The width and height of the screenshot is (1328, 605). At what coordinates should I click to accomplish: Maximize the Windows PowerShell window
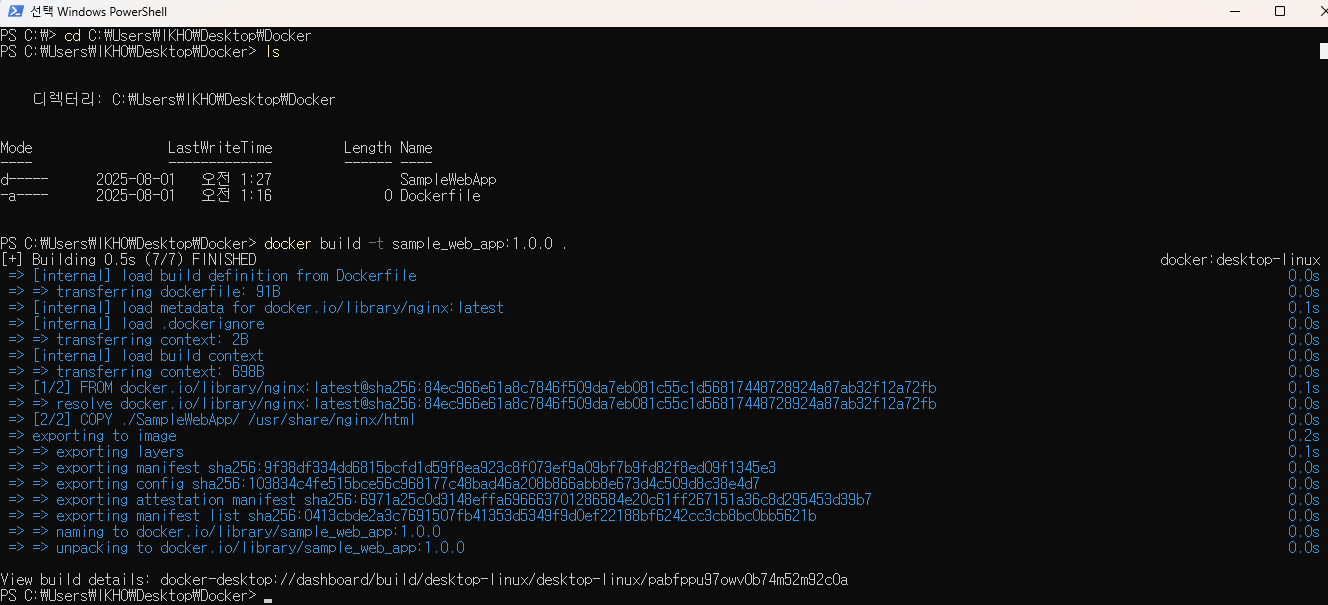click(x=1280, y=12)
